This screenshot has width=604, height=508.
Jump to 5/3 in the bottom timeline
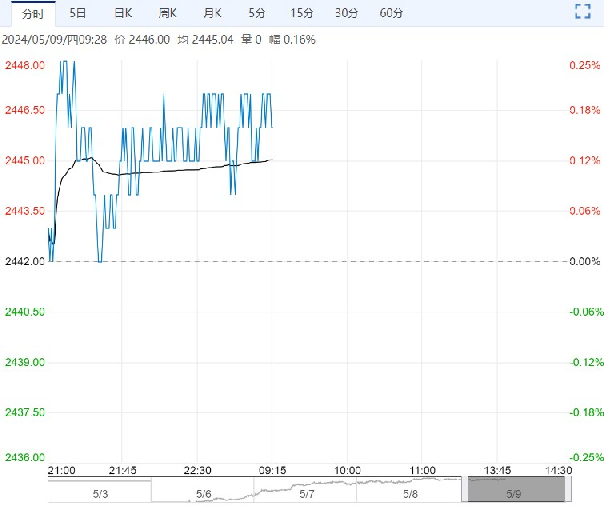pyautogui.click(x=100, y=493)
